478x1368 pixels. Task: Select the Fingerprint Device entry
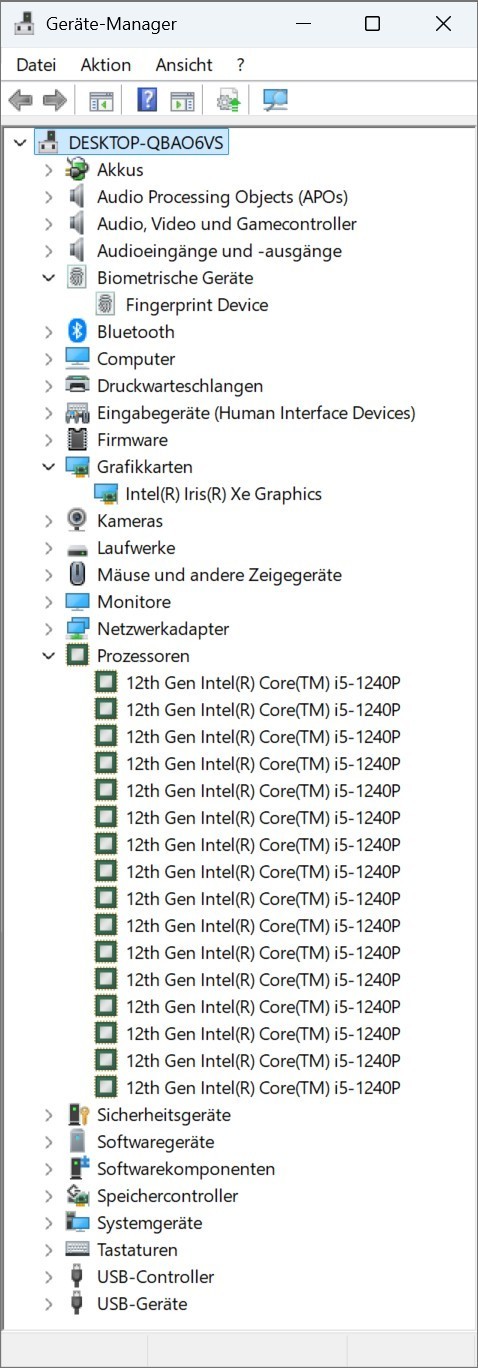tap(197, 305)
